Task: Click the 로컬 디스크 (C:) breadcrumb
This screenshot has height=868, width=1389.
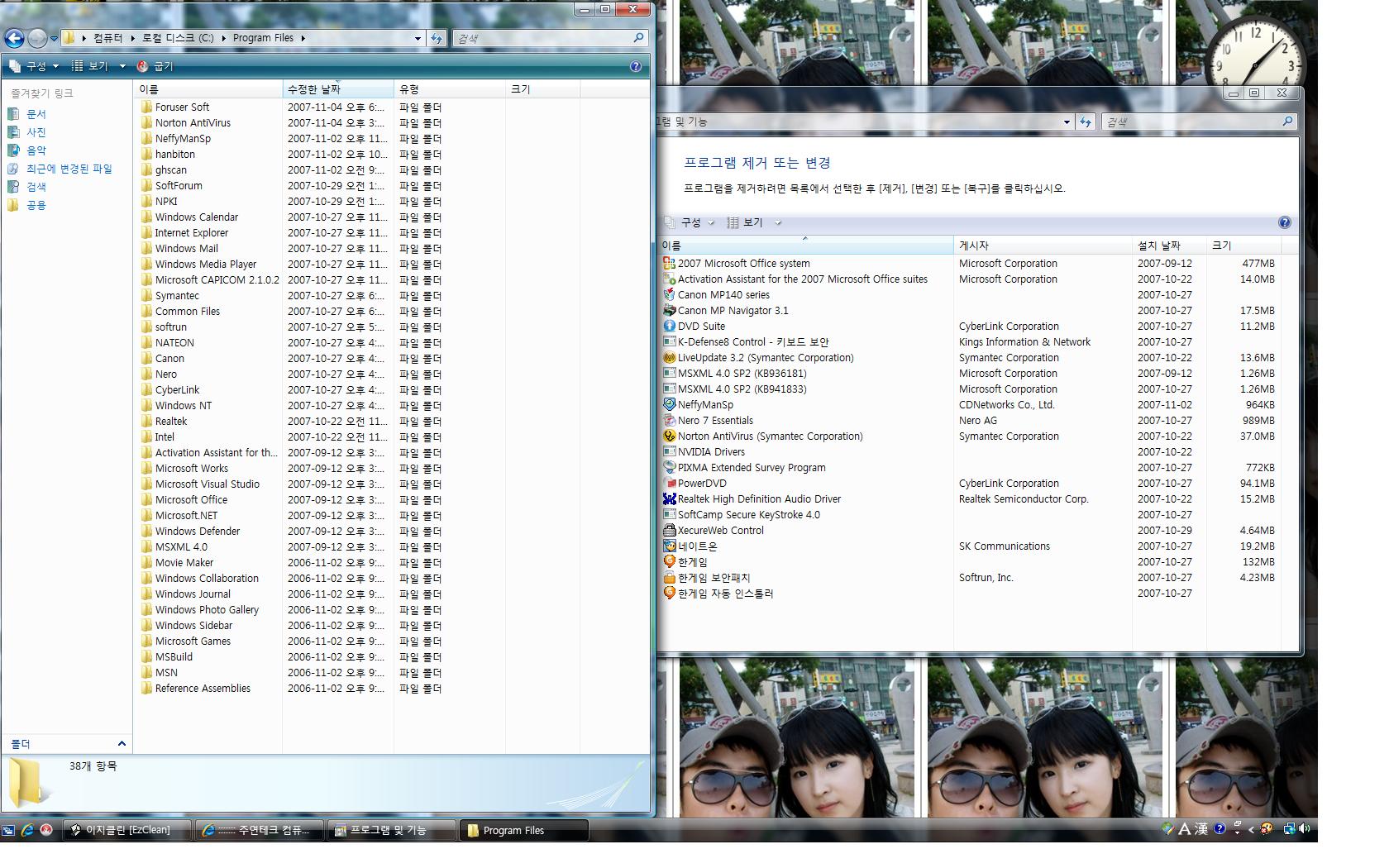Action: point(177,38)
